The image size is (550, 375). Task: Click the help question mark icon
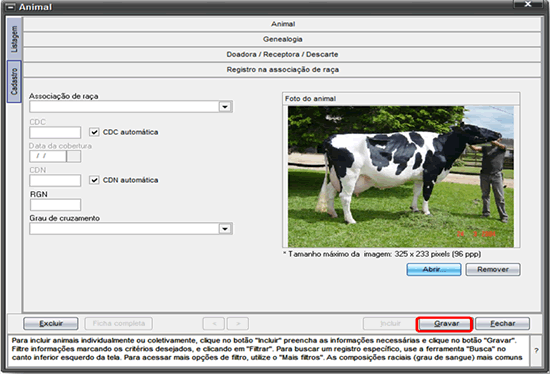tap(536, 350)
